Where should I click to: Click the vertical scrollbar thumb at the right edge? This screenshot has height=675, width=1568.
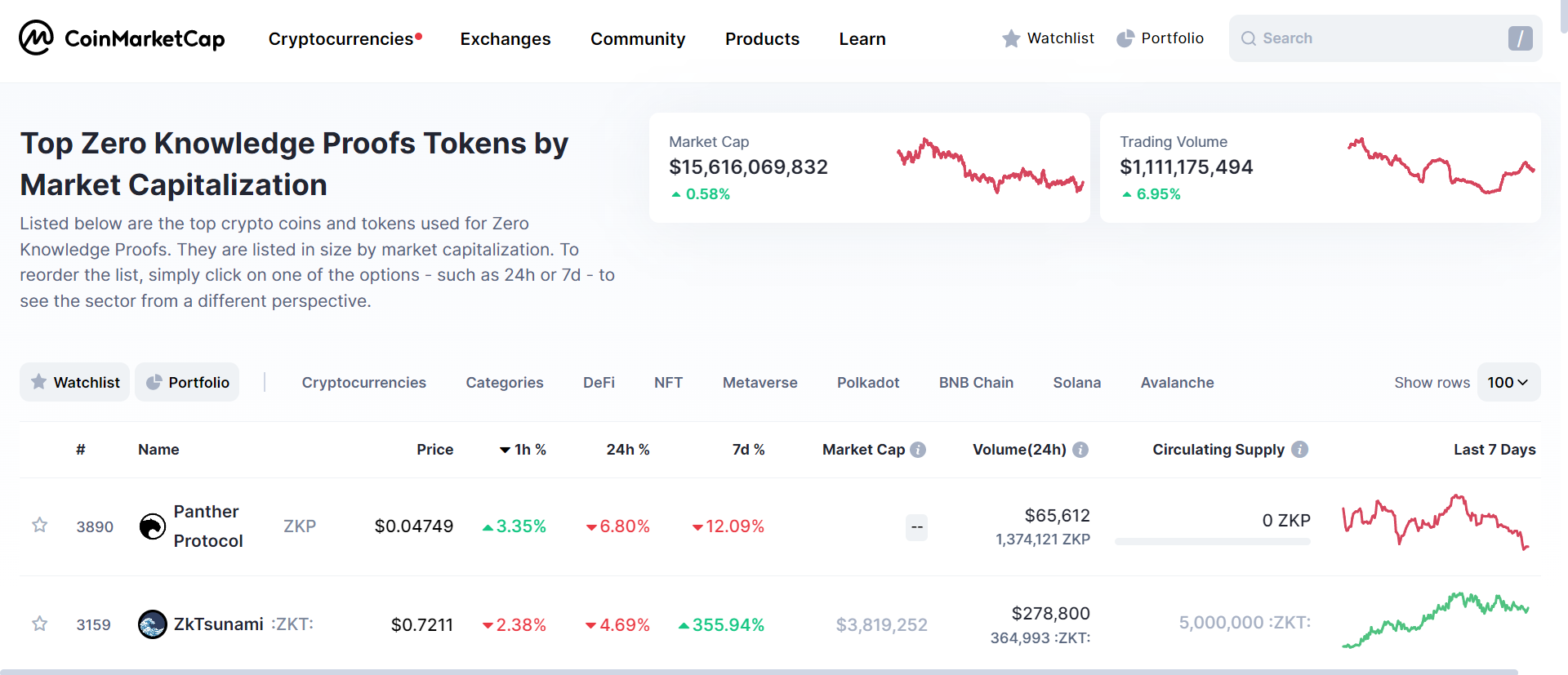1564,16
